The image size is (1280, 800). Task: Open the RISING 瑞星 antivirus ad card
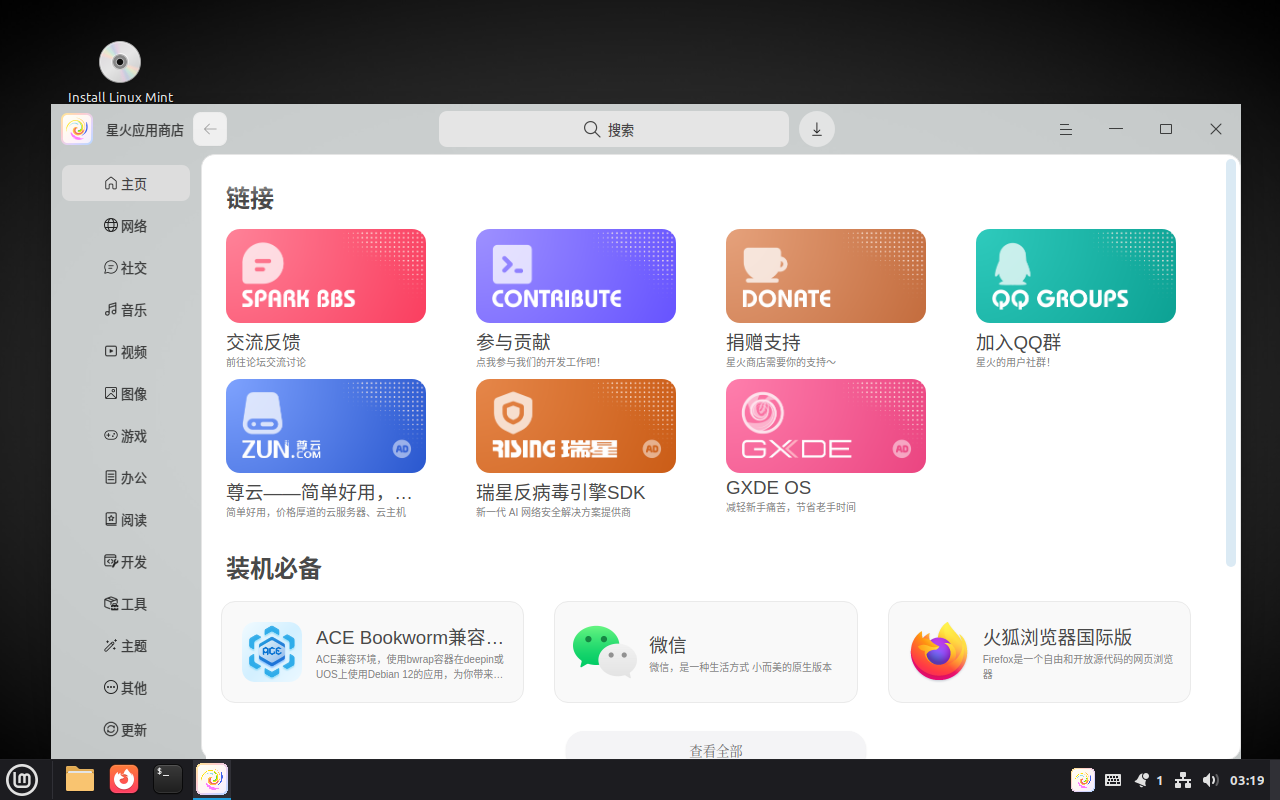(576, 426)
